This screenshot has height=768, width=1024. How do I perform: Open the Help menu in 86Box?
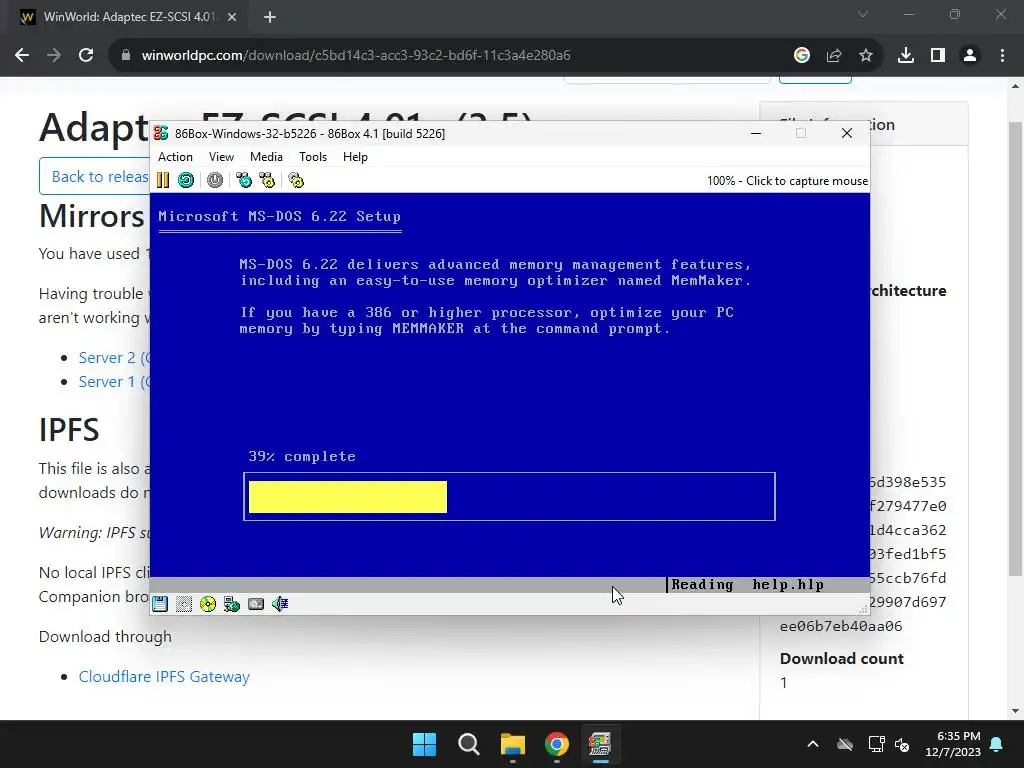pos(355,157)
